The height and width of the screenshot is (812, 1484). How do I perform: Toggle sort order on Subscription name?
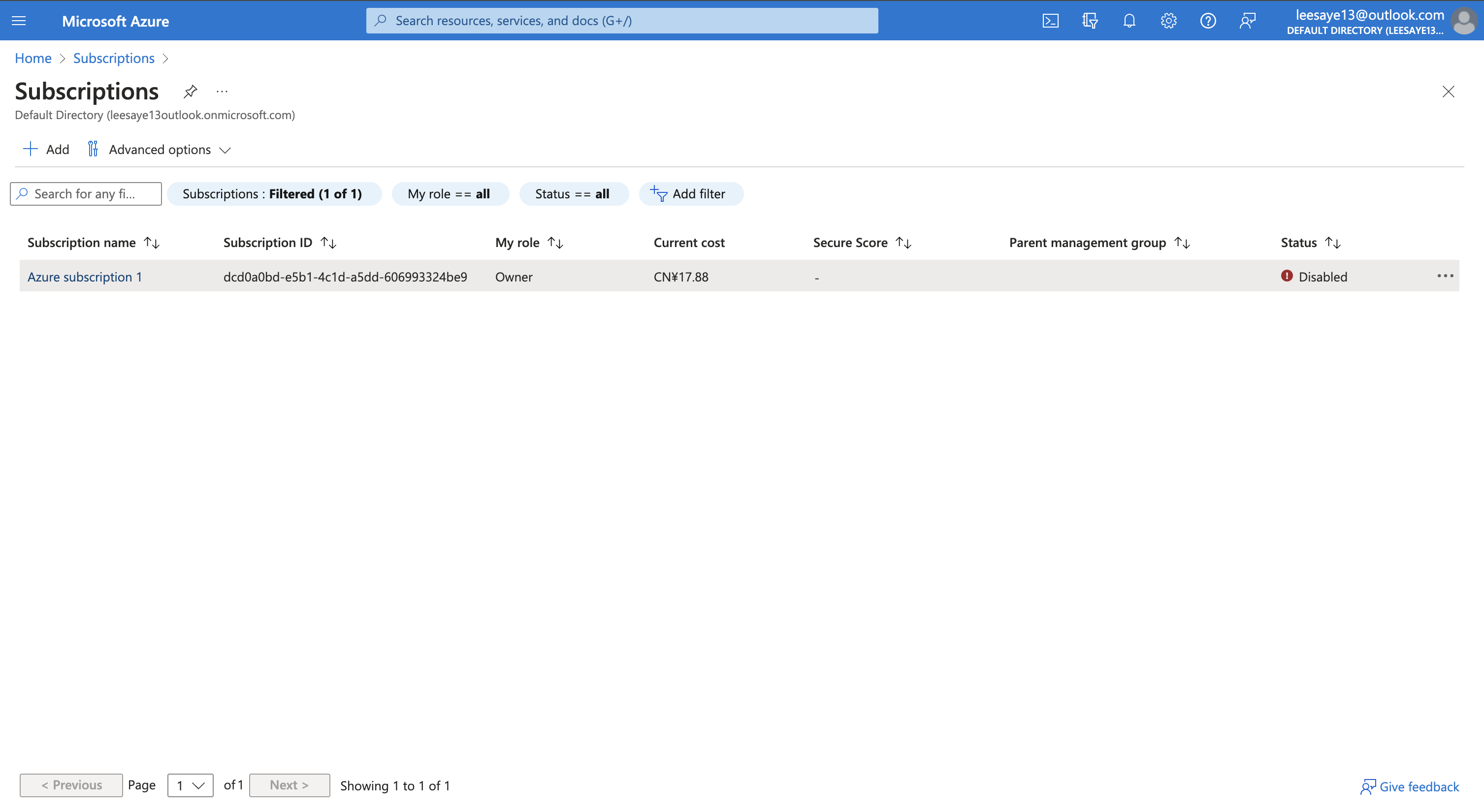152,242
